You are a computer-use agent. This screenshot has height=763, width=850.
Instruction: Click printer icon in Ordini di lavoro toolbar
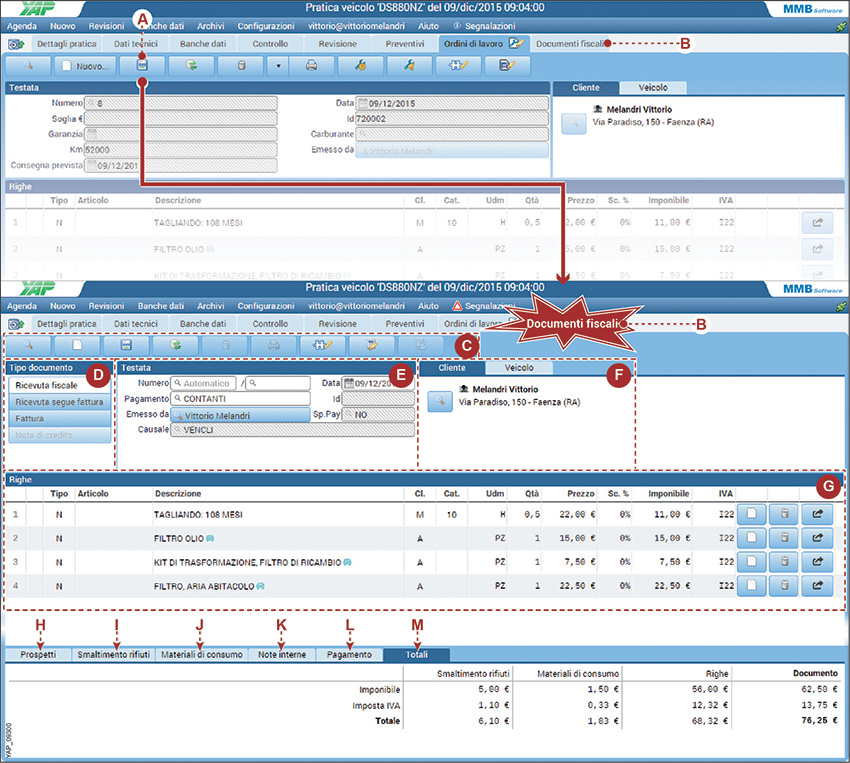tap(312, 66)
